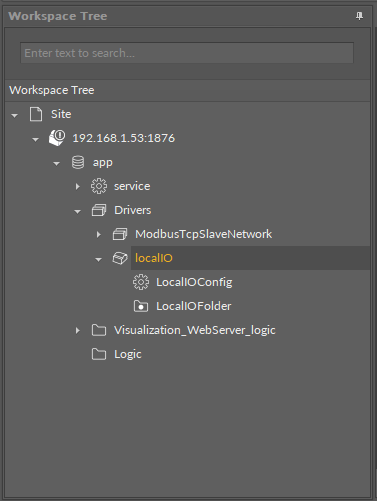Expand the service node

[77, 186]
